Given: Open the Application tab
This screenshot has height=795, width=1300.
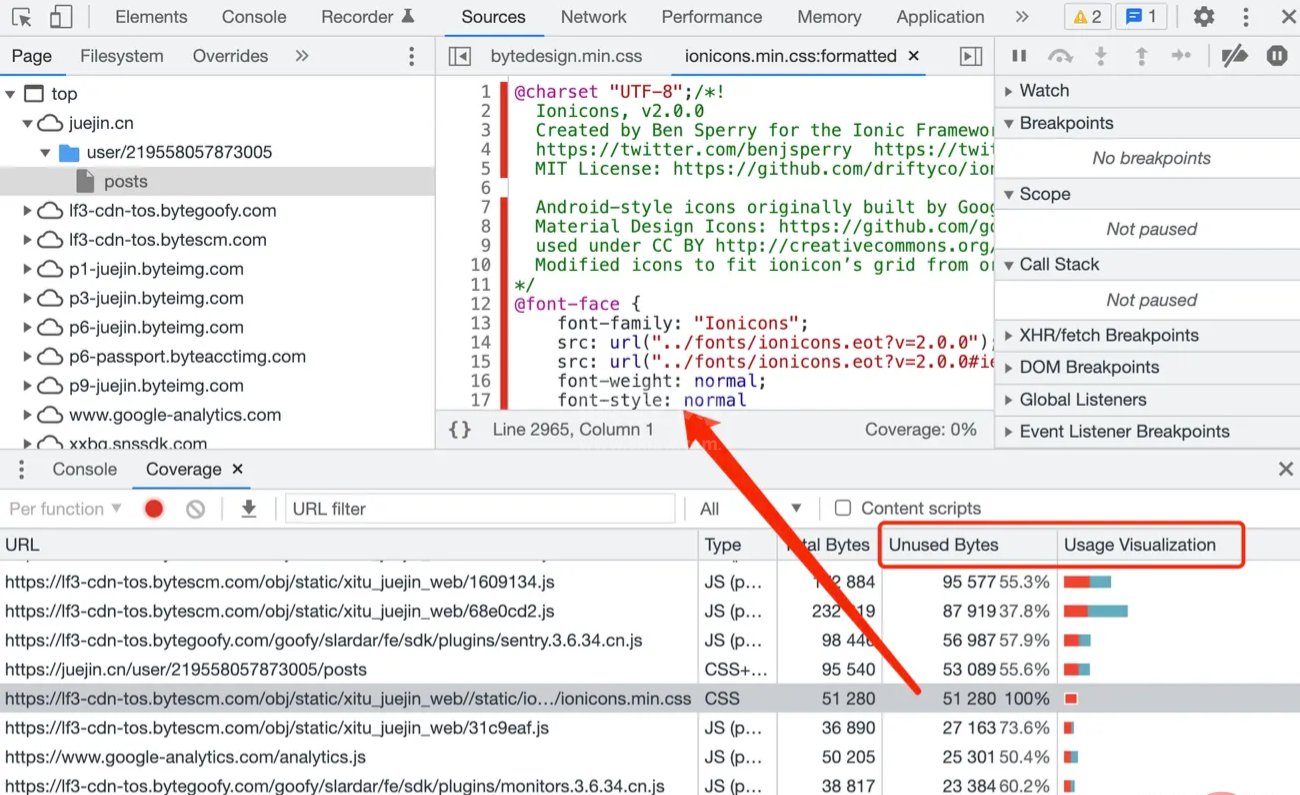Looking at the screenshot, I should [x=940, y=17].
